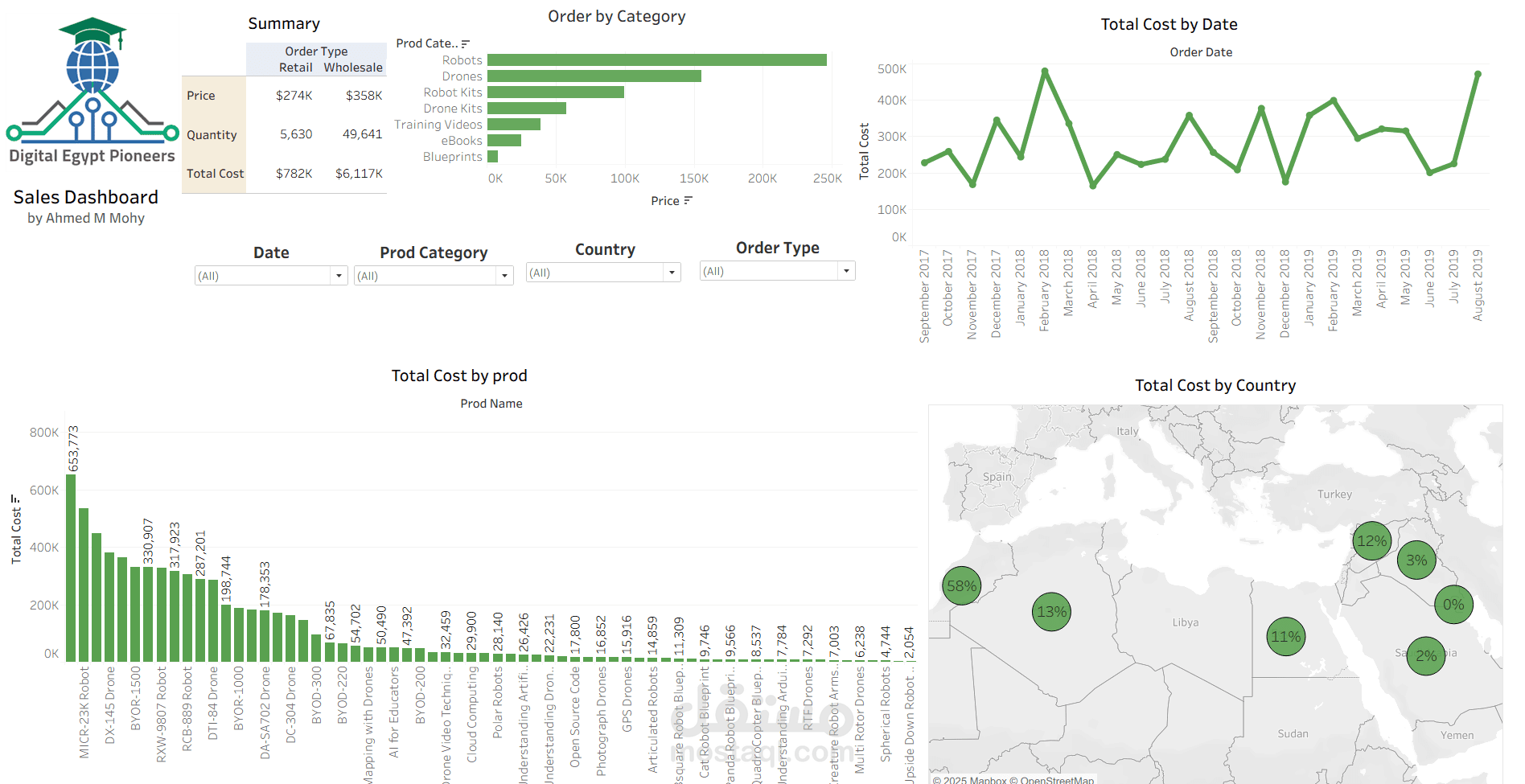Viewport: 1525px width, 784px height.
Task: Select the tallest bar labeled 653,773
Action: [x=71, y=569]
